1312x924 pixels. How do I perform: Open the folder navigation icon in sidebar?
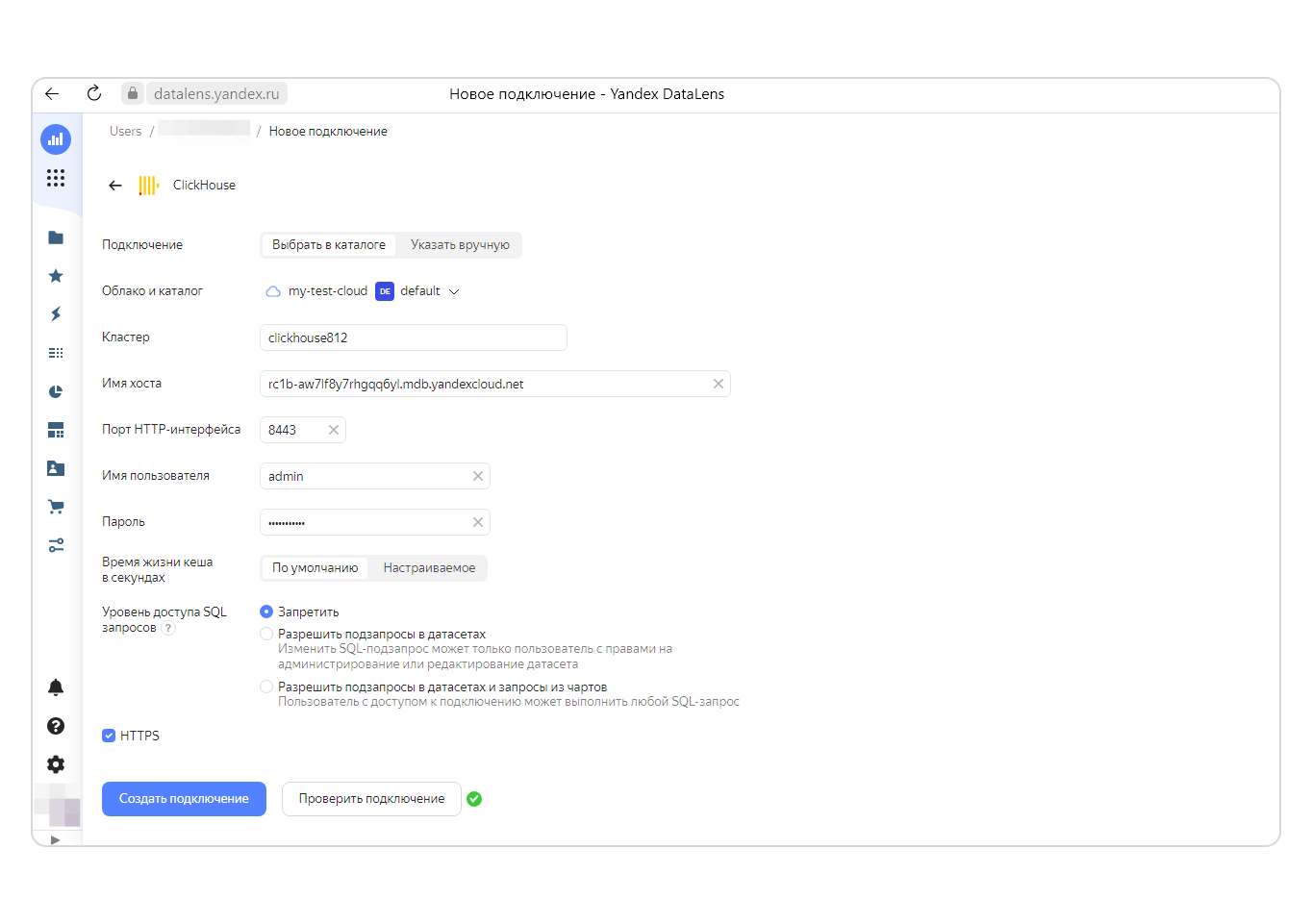point(56,237)
